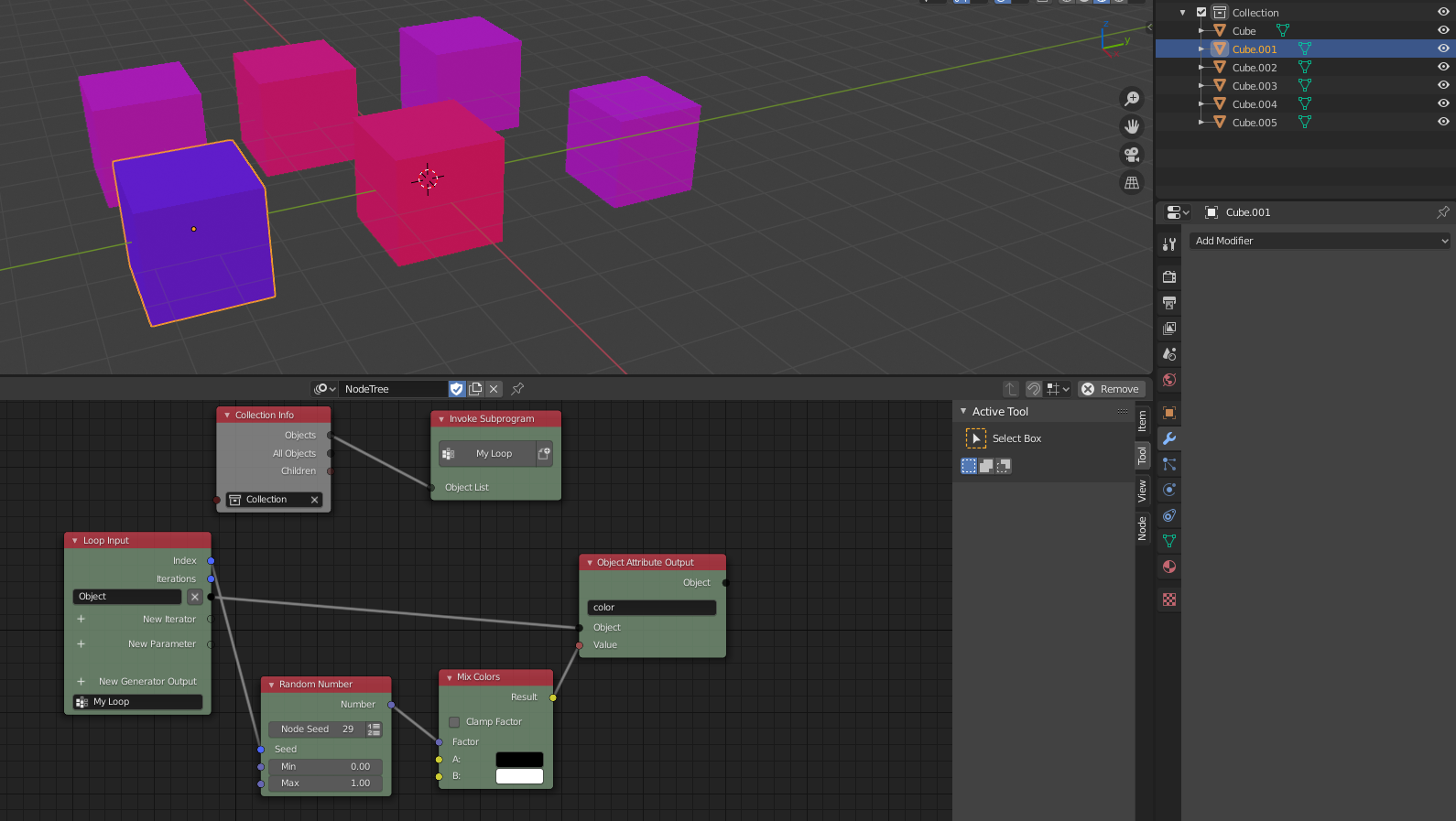Collapse the Random Number node
Viewport: 1456px width, 821px height.
click(x=271, y=685)
